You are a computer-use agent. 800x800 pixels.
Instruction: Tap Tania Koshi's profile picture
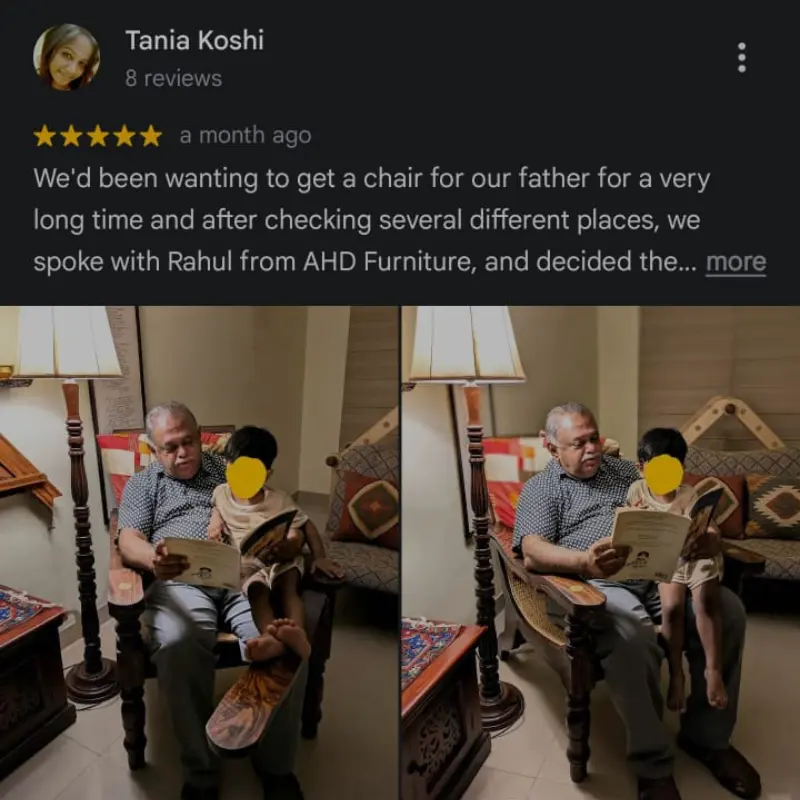coord(66,57)
